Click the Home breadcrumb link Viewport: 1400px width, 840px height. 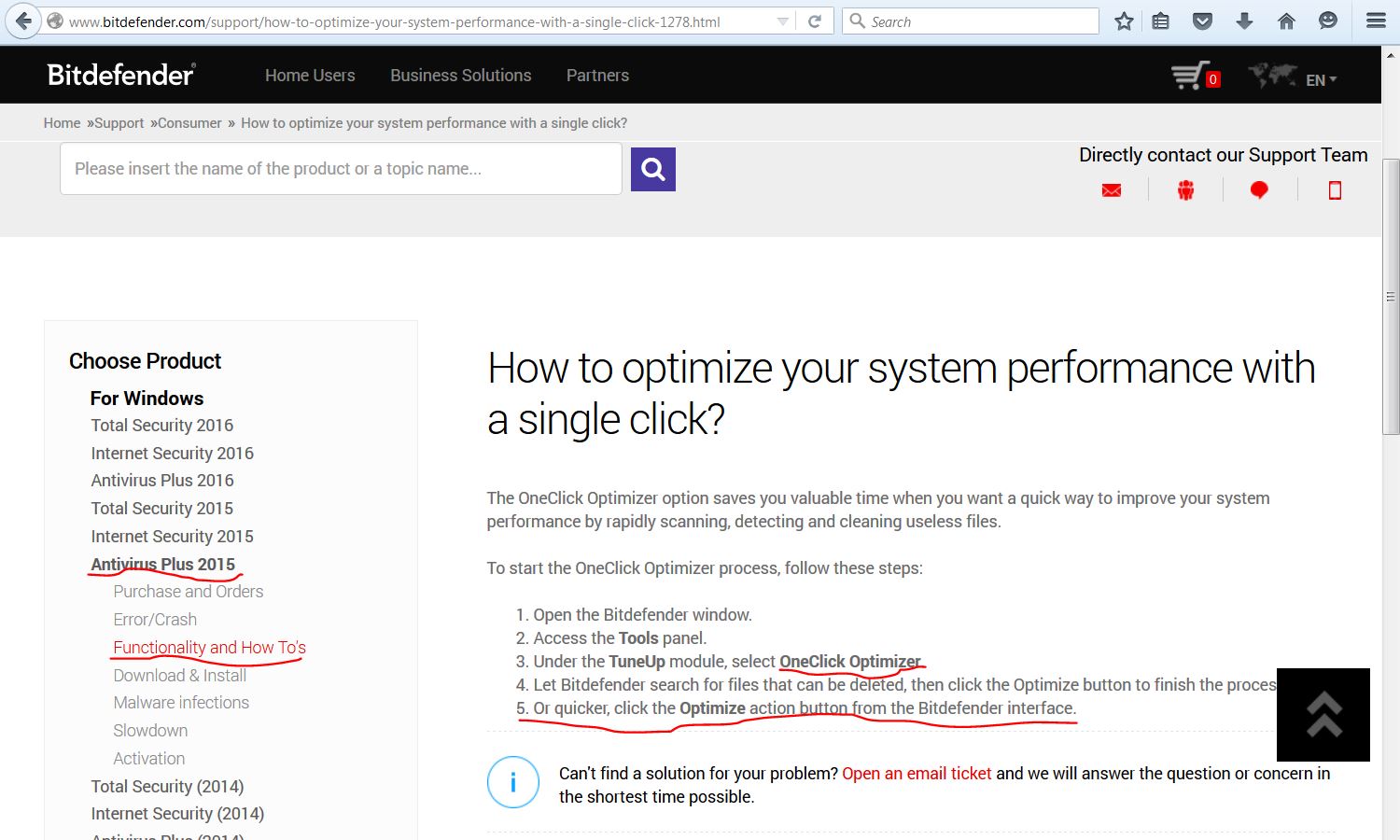tap(62, 123)
